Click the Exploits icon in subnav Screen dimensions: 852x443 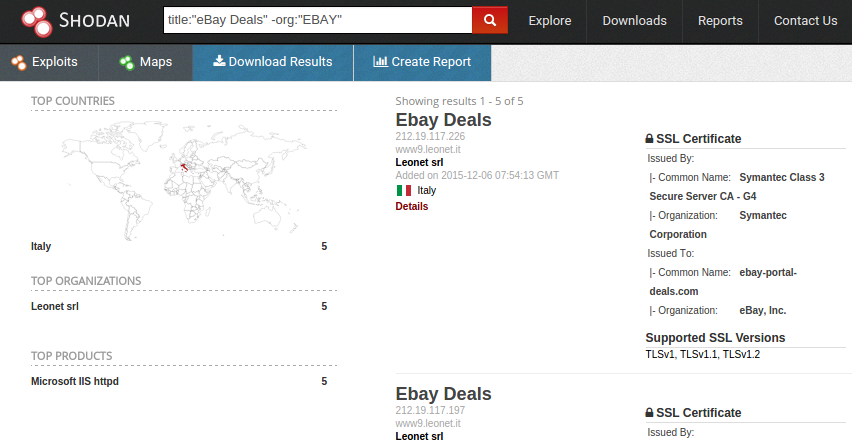click(x=18, y=63)
